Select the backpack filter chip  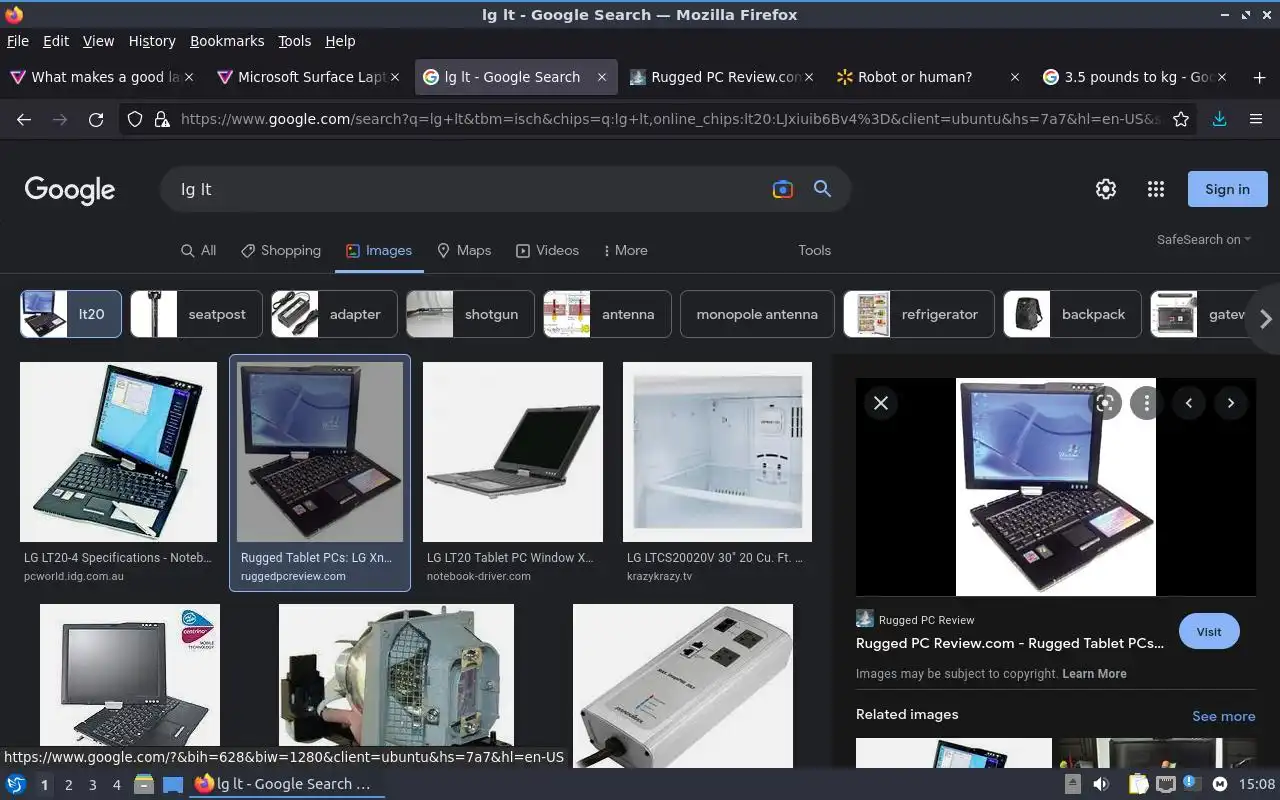point(1073,314)
